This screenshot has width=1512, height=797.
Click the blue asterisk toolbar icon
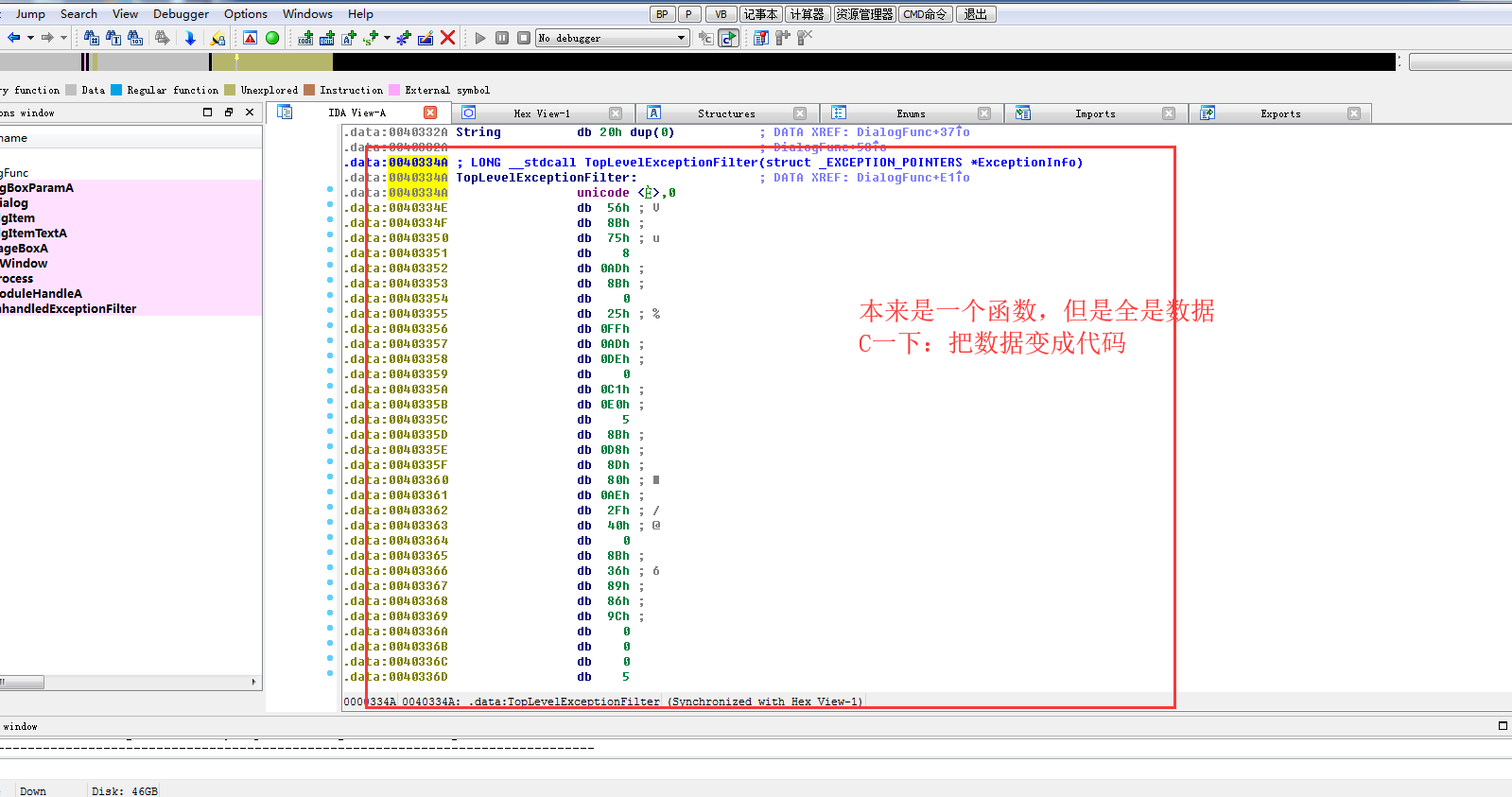(x=404, y=38)
